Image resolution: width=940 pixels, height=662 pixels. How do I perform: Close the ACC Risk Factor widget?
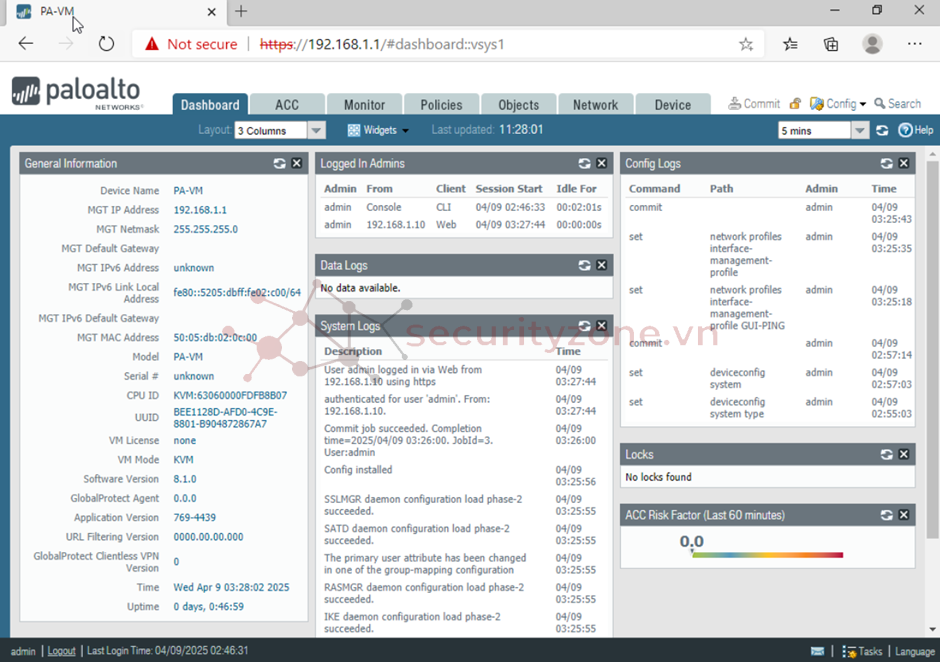904,515
